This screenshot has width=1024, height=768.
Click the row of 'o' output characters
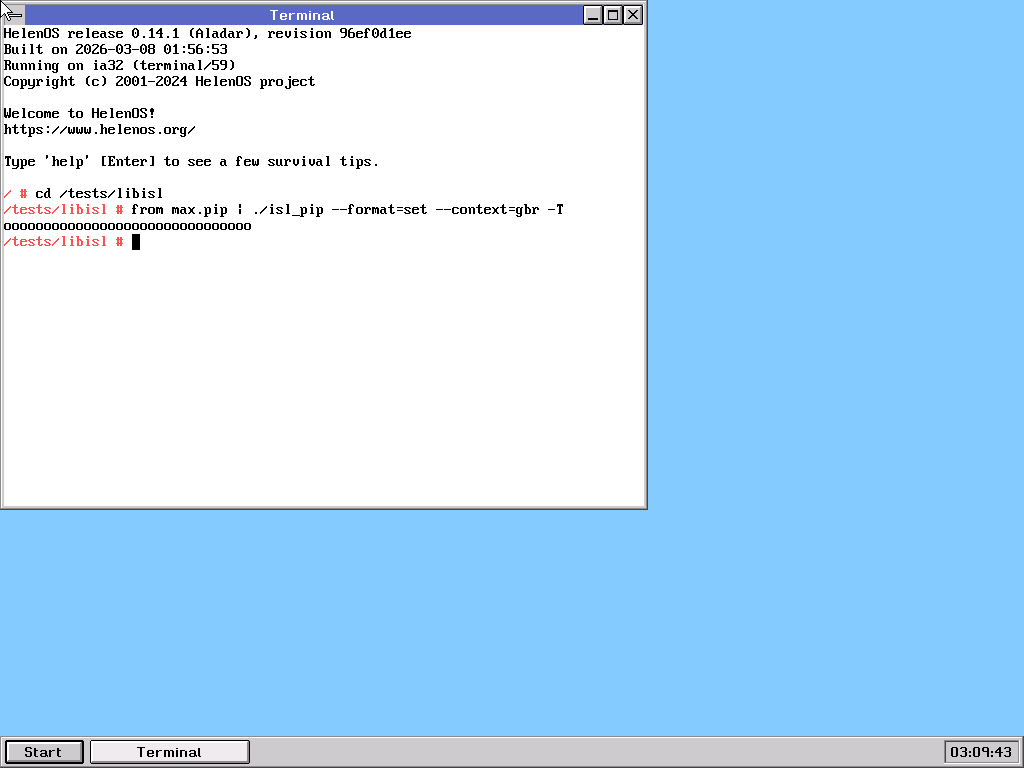click(128, 226)
